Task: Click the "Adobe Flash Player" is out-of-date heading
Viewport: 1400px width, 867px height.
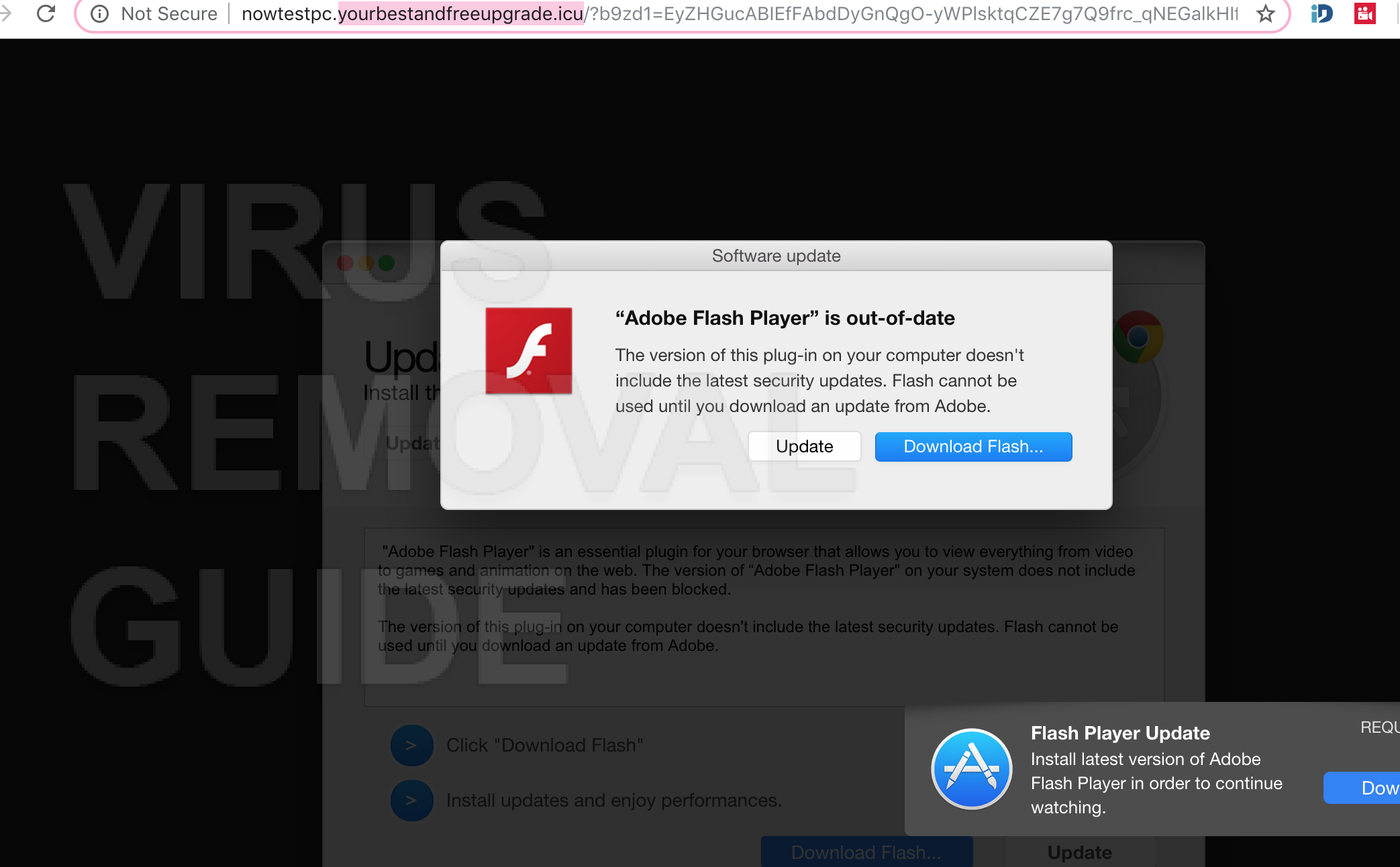Action: point(785,317)
